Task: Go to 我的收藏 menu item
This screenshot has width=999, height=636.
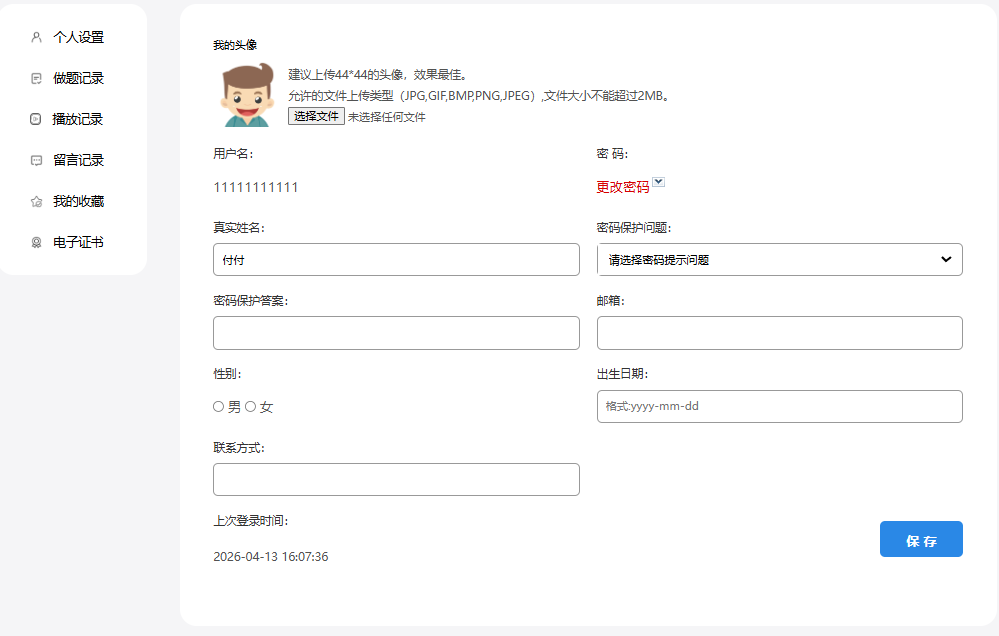Action: tap(78, 201)
